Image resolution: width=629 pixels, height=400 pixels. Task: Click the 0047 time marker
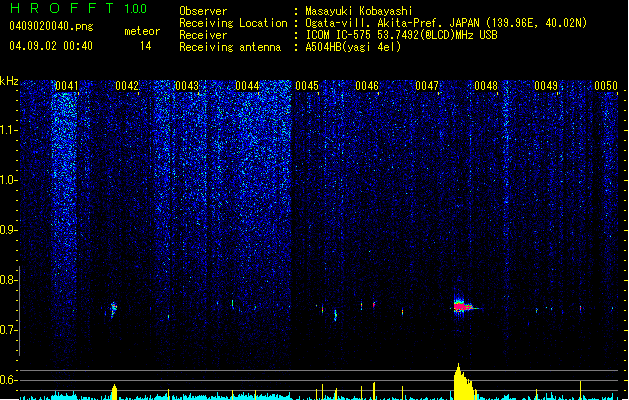point(427,86)
